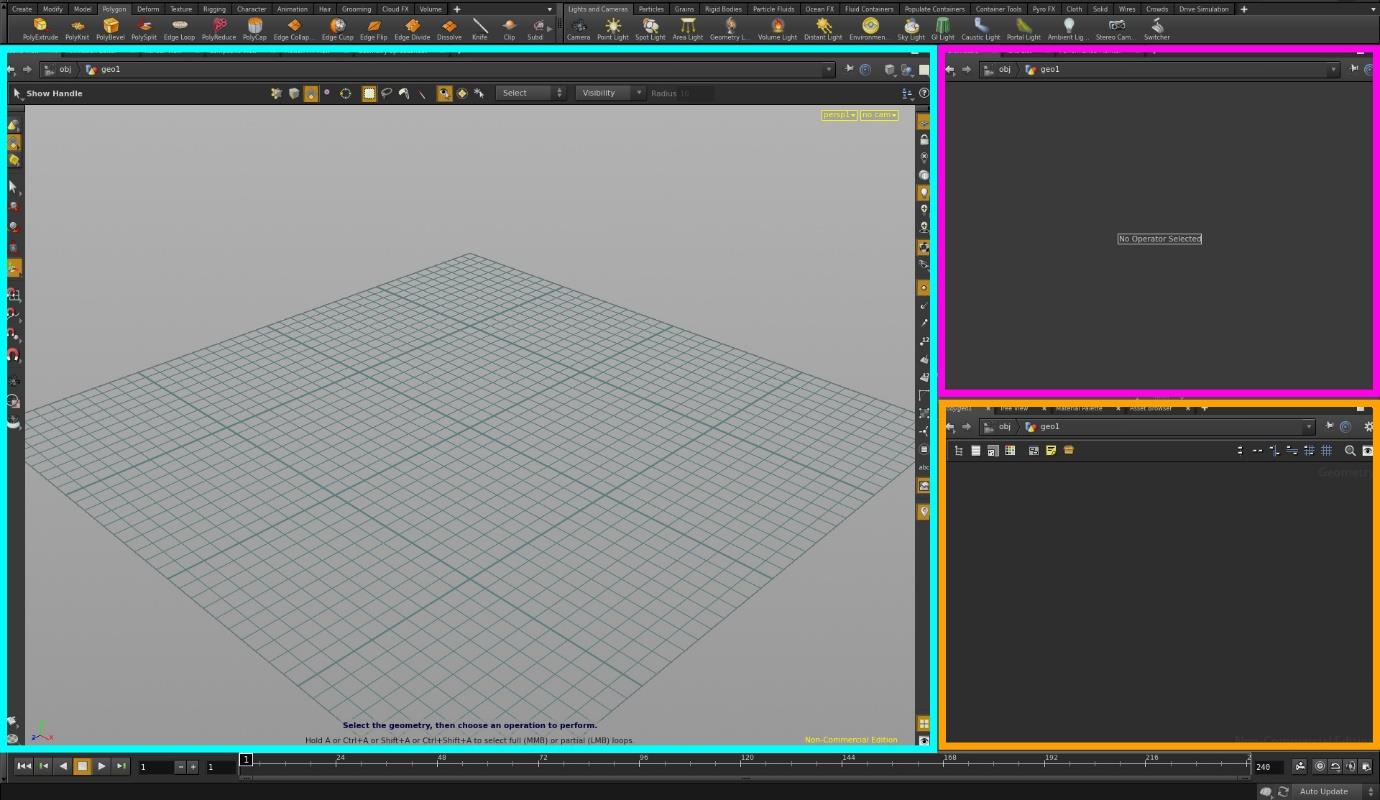Toggle the grid display in the network editor
The height and width of the screenshot is (800, 1380).
1327,450
